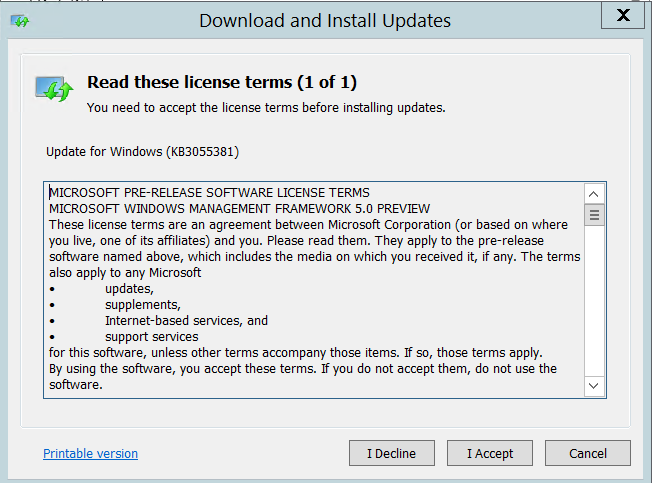Screen dimensions: 652x483
Task: Click the green arrows update icon beside heading
Action: [53, 89]
